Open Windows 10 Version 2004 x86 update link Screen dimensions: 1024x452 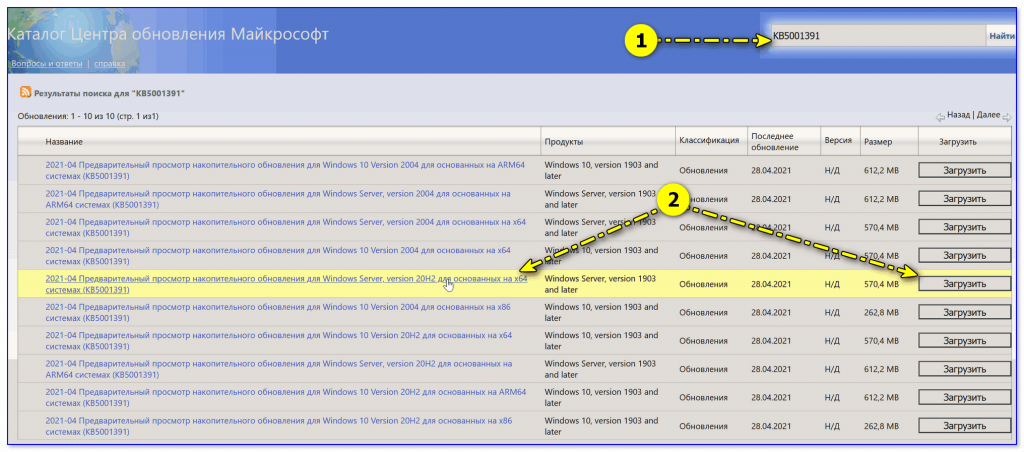(x=278, y=307)
